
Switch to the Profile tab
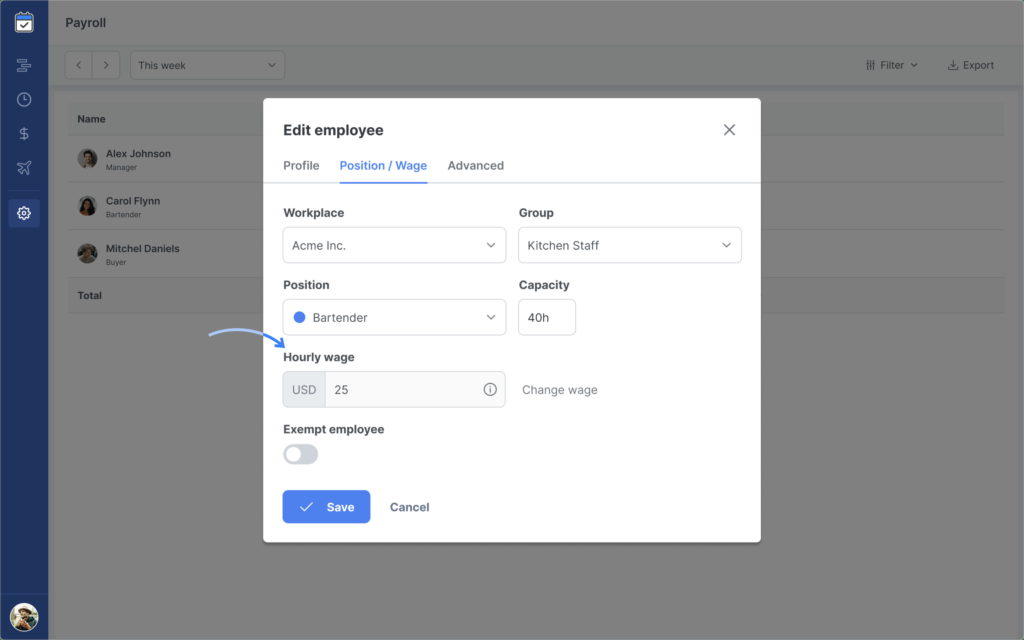(300, 165)
